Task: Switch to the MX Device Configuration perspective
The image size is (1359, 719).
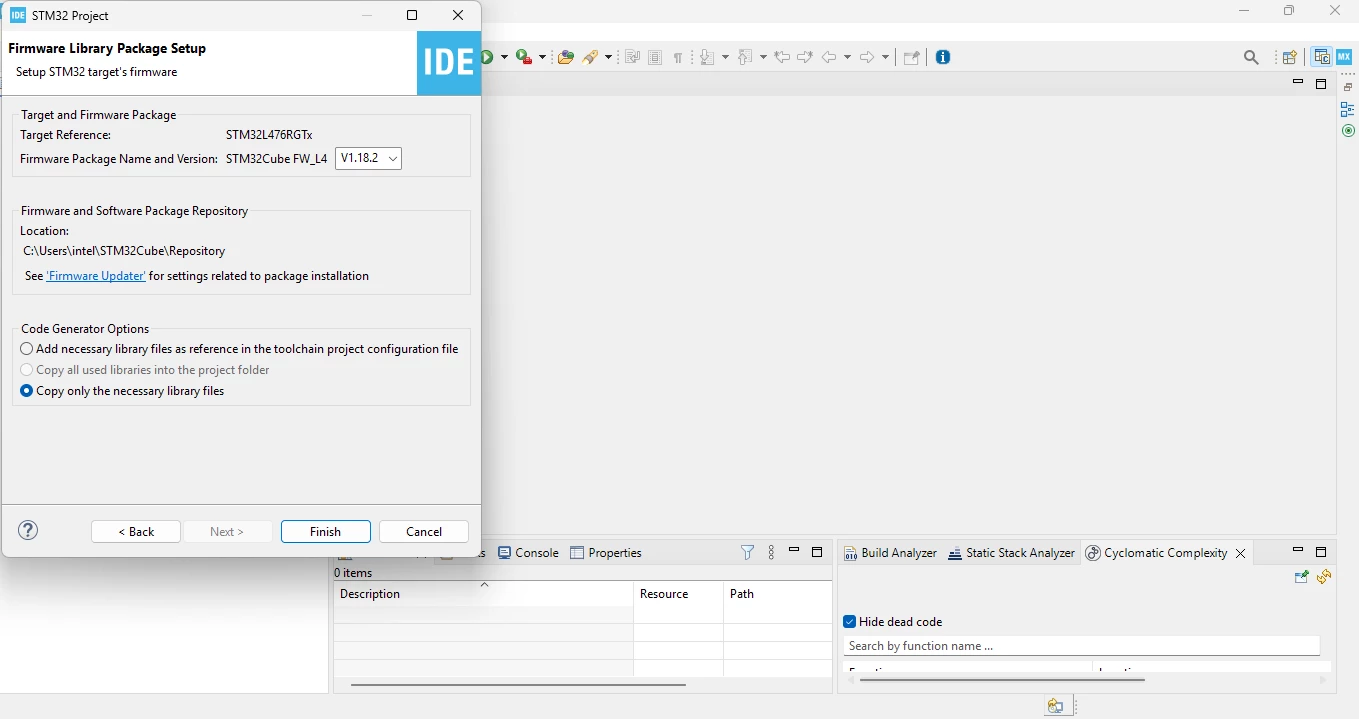Action: pyautogui.click(x=1344, y=57)
